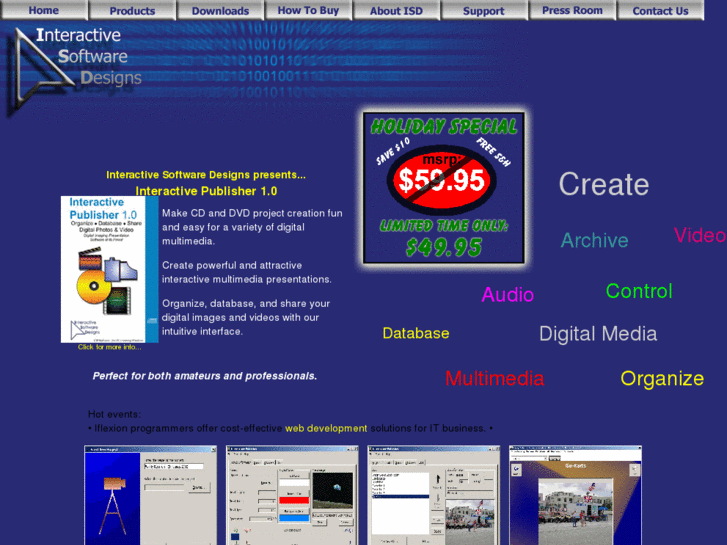Screen dimensions: 727x545
Task: Click the magenta word 'Audio'
Action: pyautogui.click(x=508, y=295)
